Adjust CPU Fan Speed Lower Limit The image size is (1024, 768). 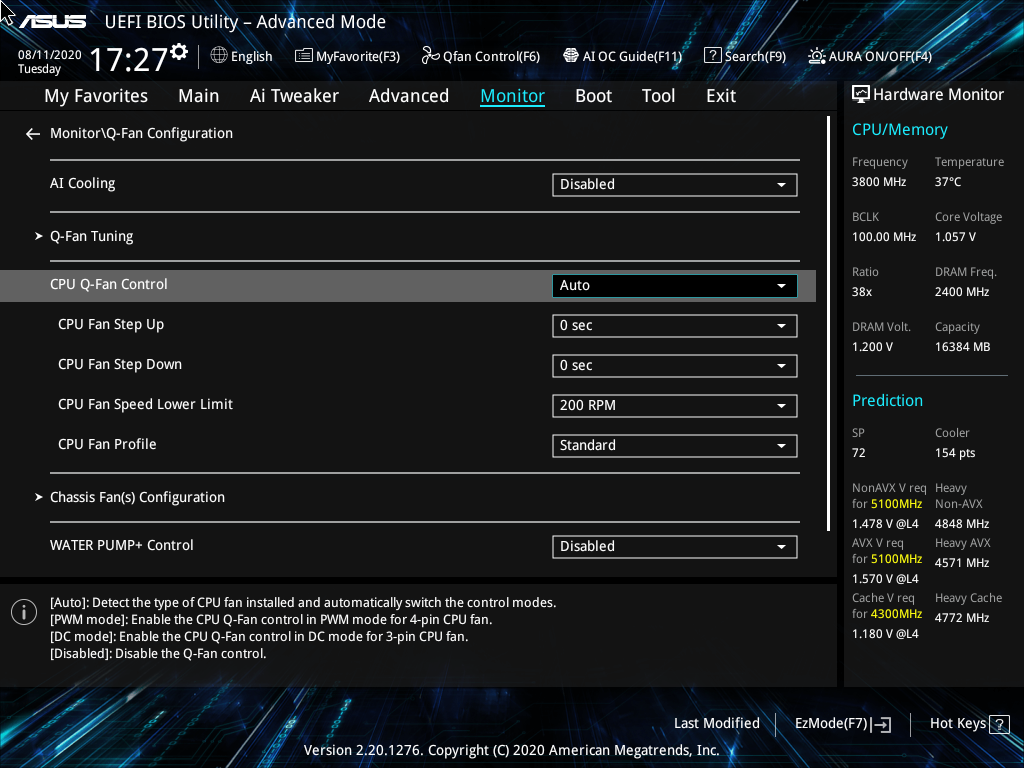pos(674,405)
